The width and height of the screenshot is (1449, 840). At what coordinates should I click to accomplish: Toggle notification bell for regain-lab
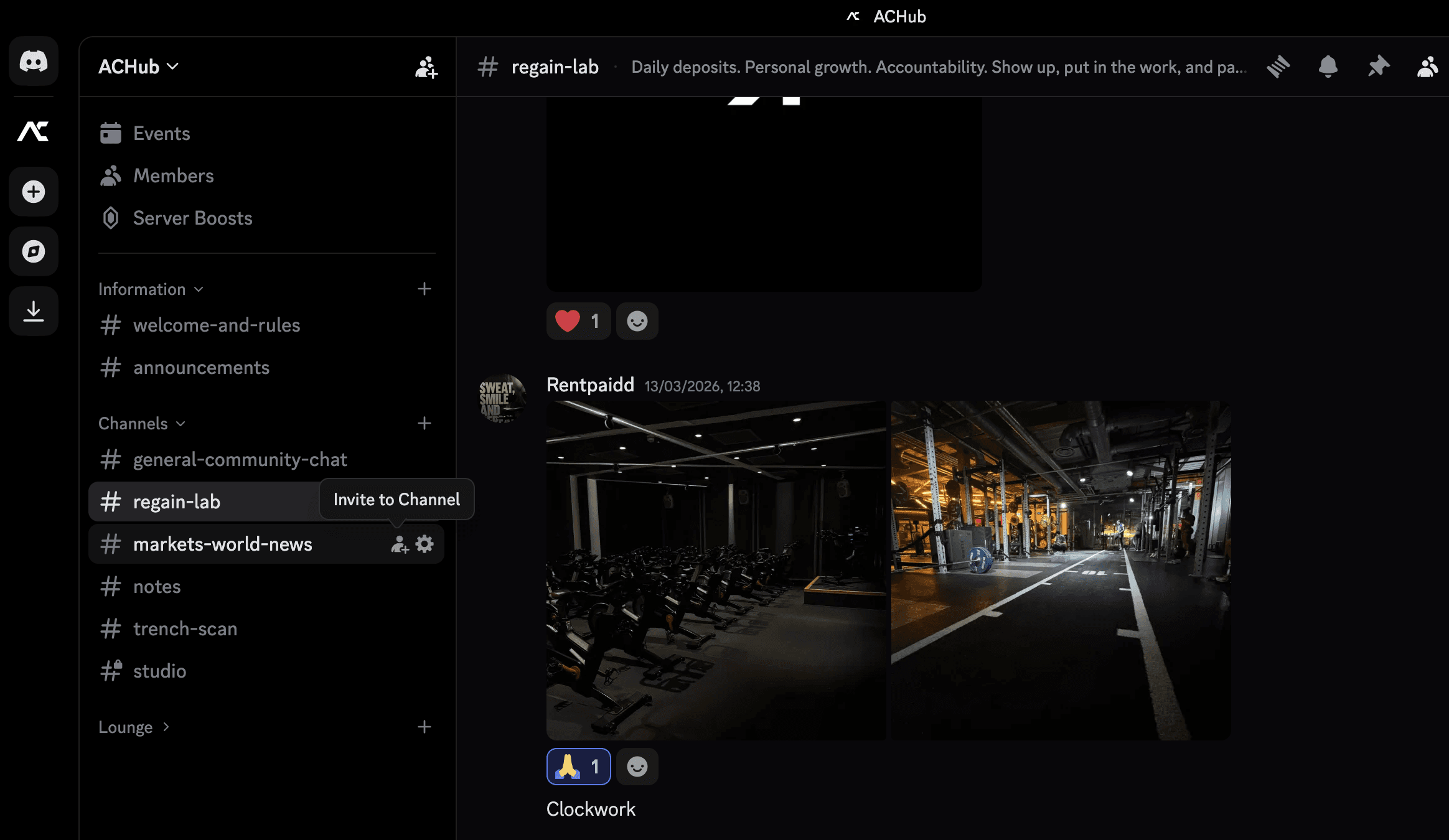pos(1328,67)
